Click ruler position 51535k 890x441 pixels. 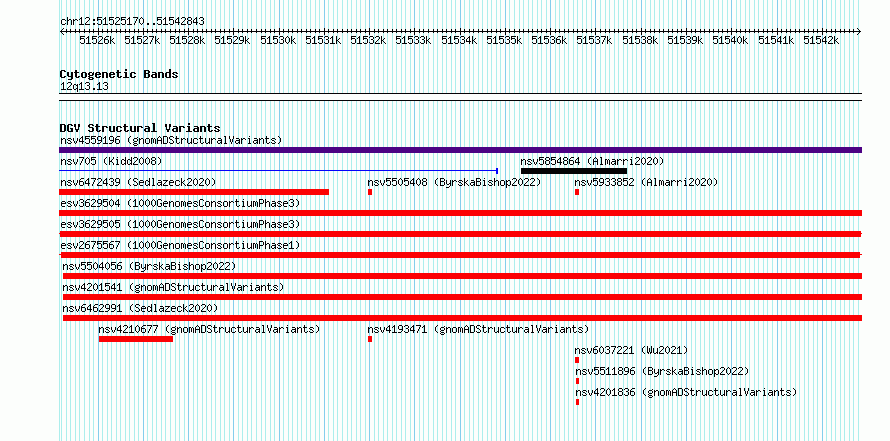(505, 40)
